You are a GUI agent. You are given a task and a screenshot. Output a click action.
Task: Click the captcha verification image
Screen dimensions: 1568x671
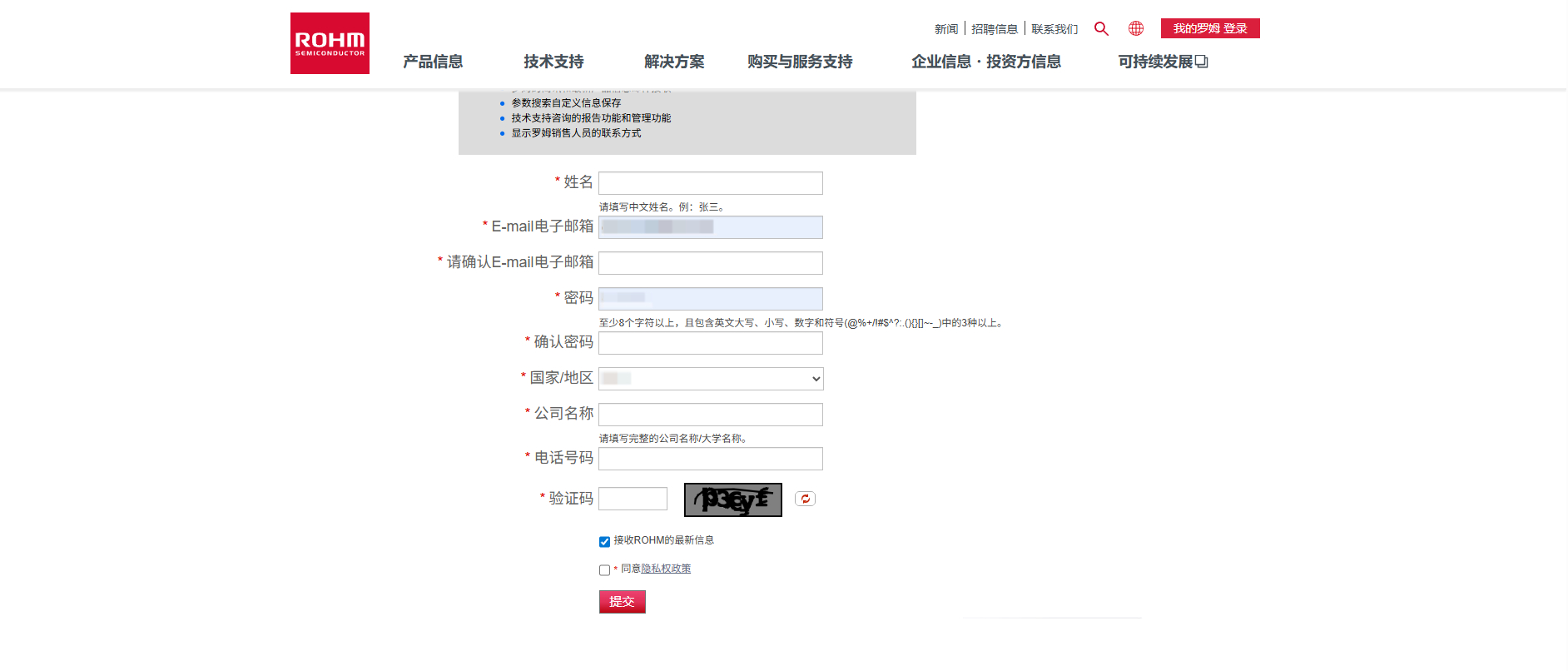pyautogui.click(x=732, y=500)
